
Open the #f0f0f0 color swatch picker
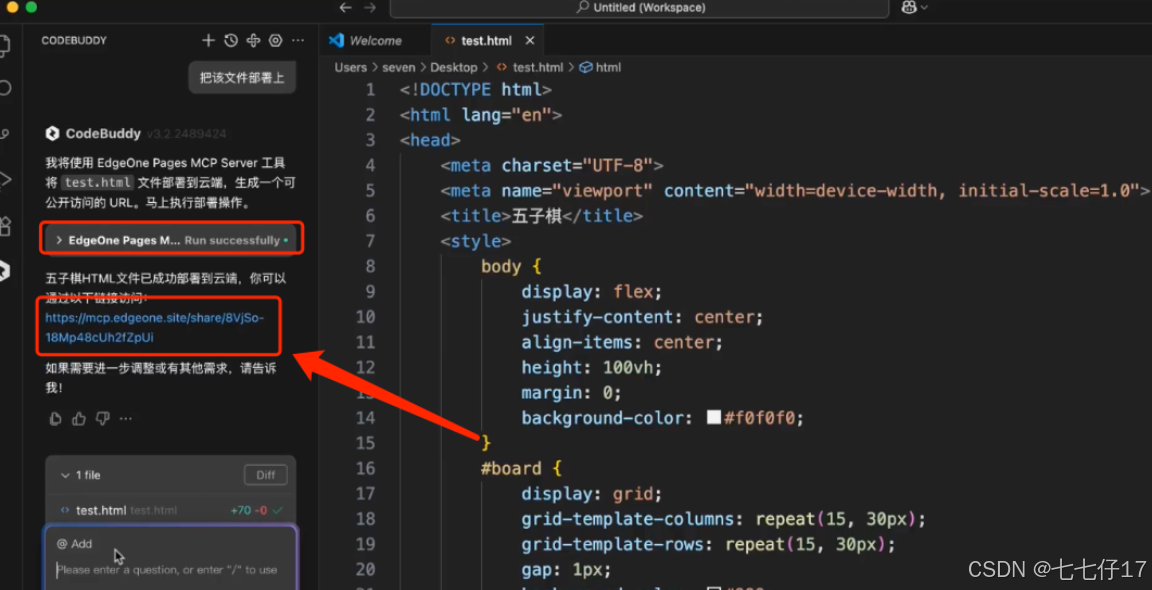[x=713, y=417]
